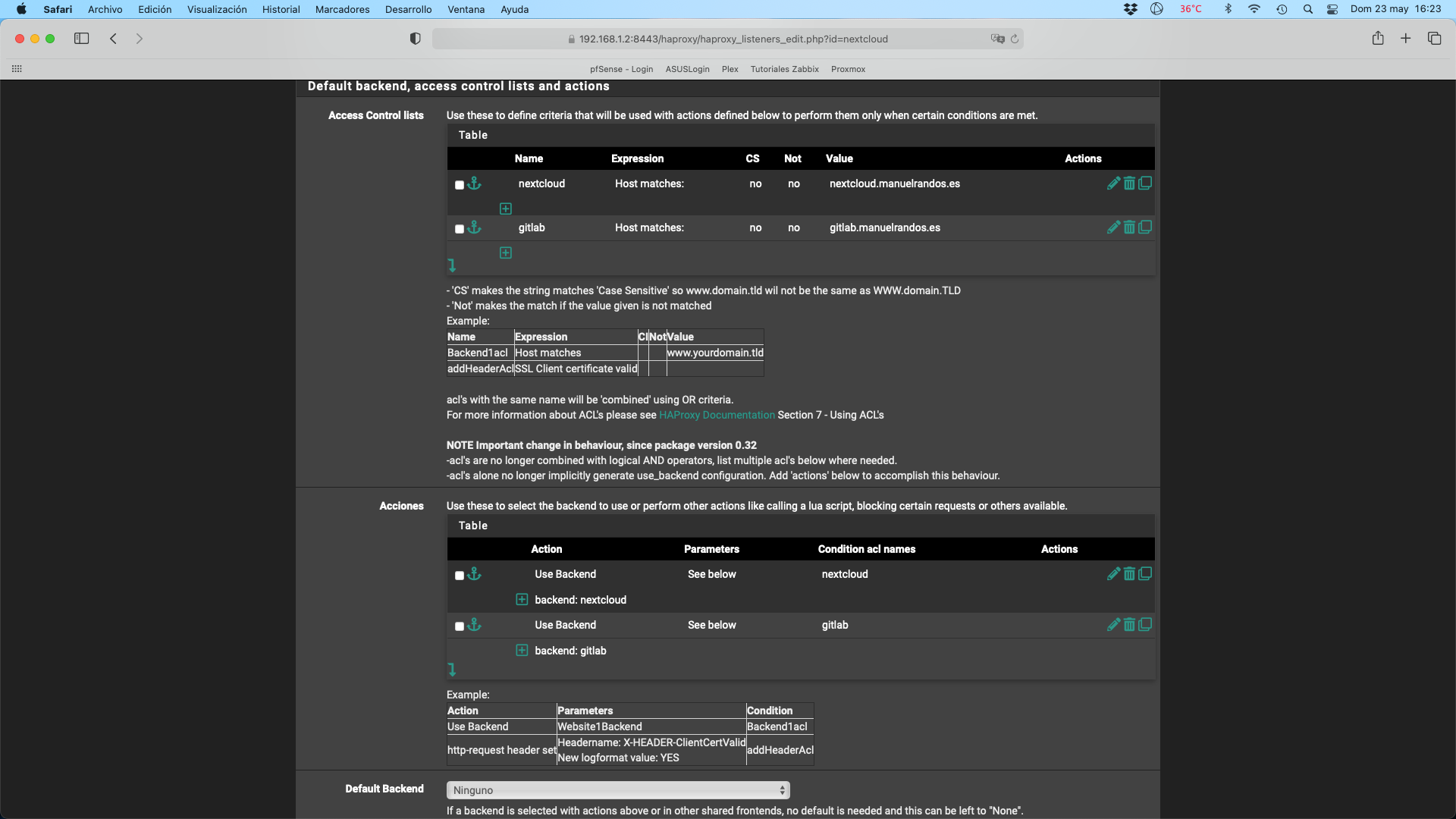Viewport: 1456px width, 819px height.
Task: Open the pfSense - Login bookmark
Action: [621, 69]
